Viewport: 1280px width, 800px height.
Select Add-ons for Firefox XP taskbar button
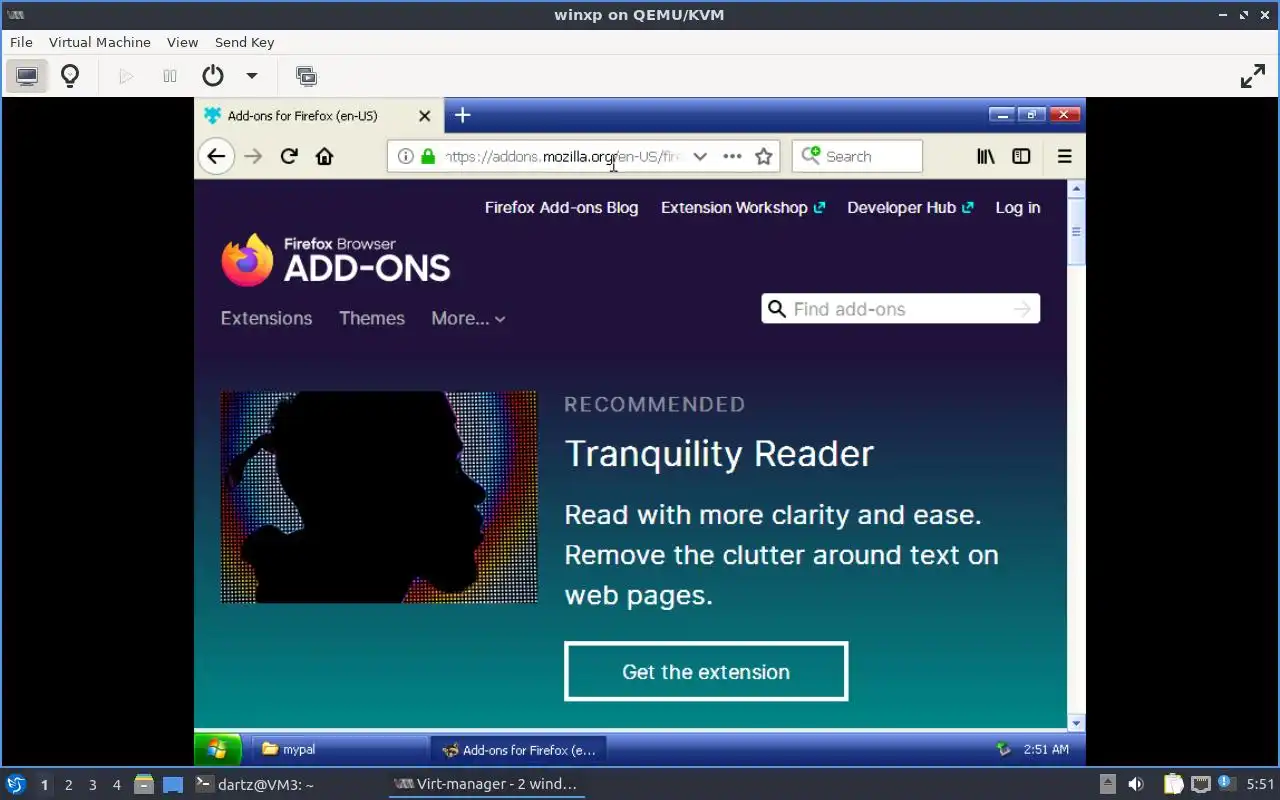point(519,749)
